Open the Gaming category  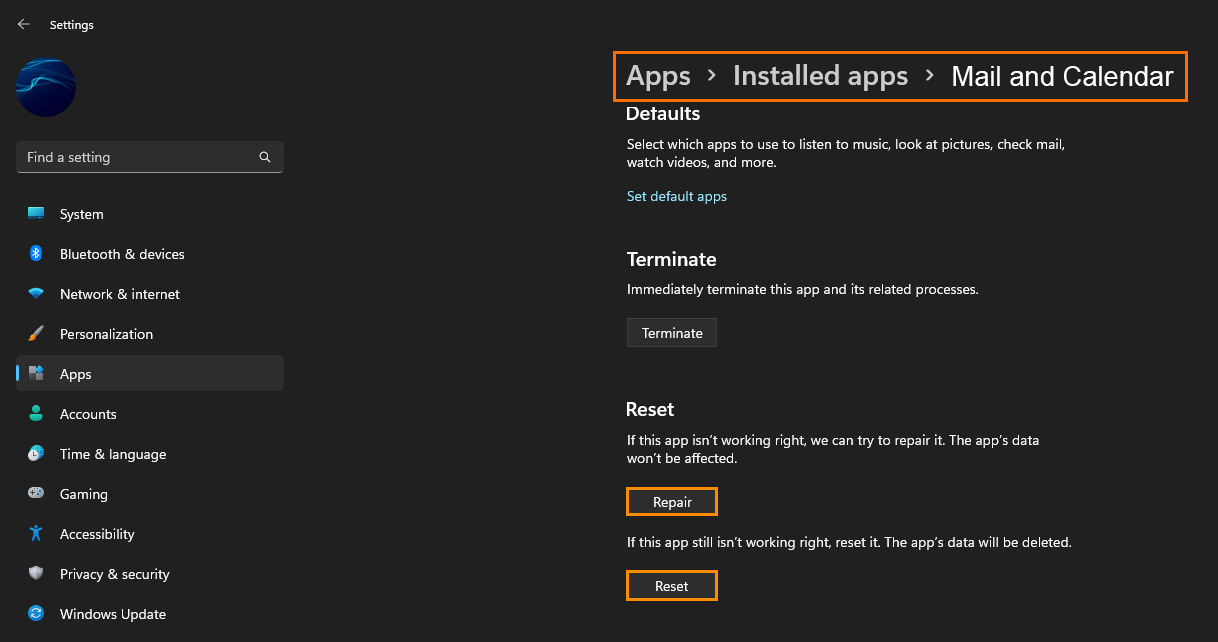coord(150,494)
